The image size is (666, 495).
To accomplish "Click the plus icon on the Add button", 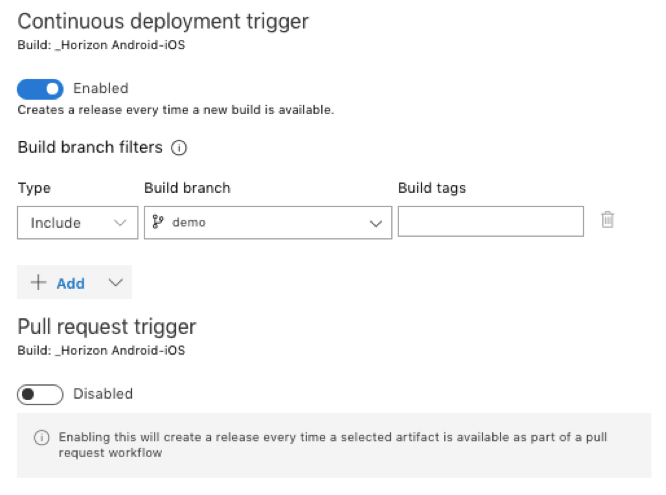I will pos(39,283).
